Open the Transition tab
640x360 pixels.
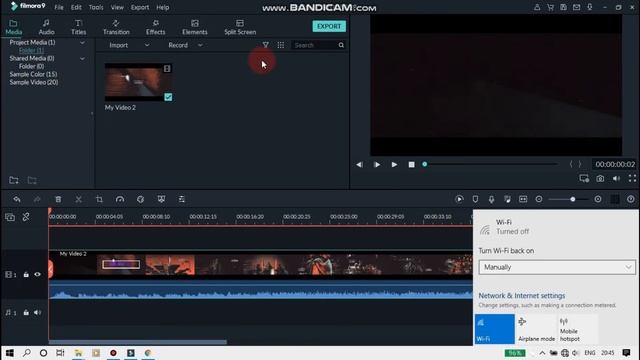pos(116,27)
